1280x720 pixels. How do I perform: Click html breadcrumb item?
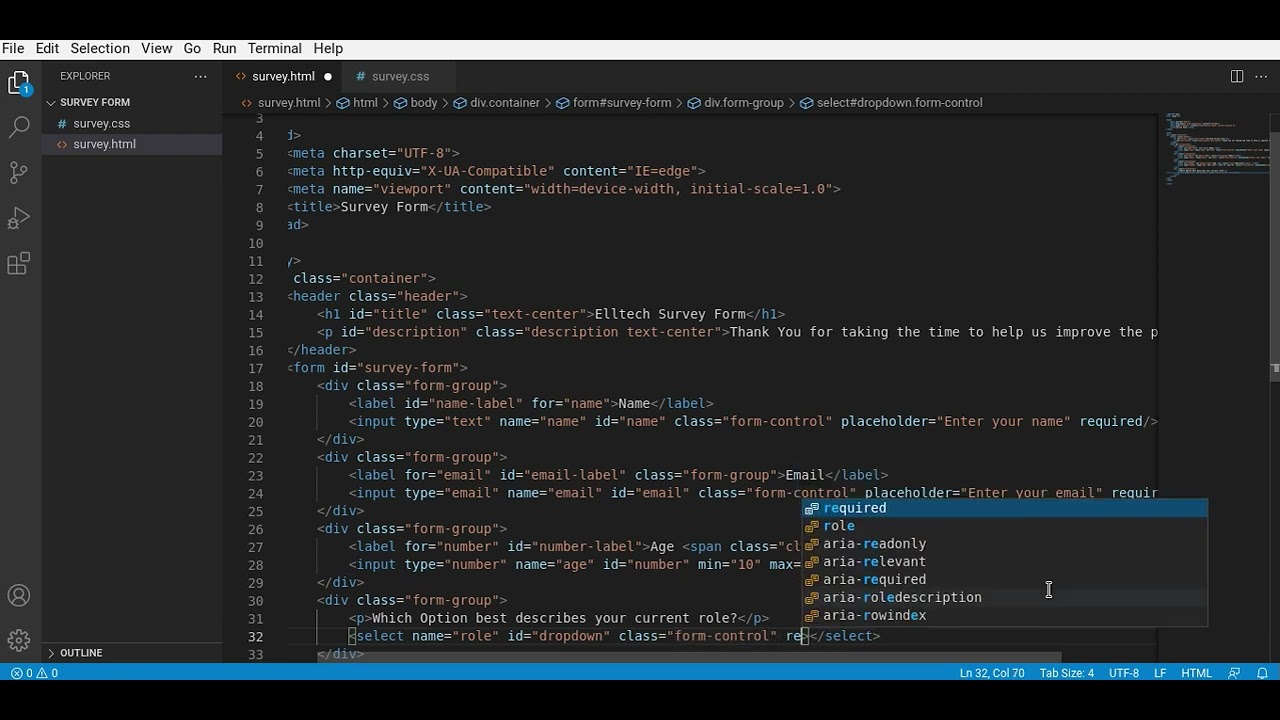pos(357,103)
